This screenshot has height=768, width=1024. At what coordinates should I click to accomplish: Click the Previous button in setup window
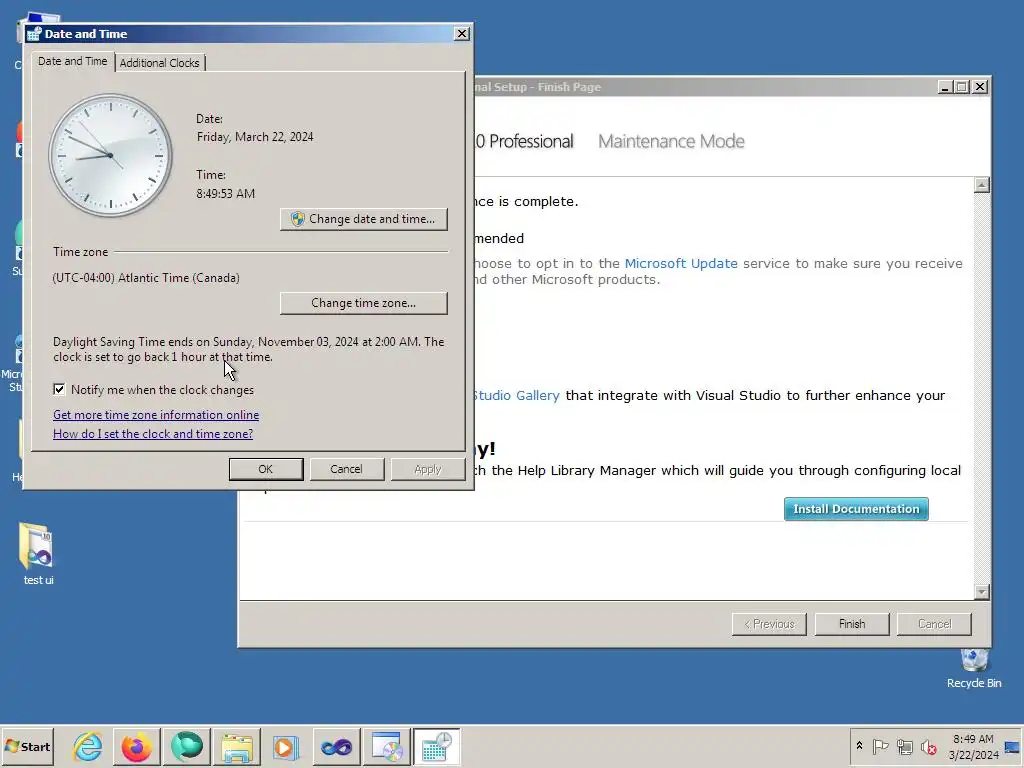pyautogui.click(x=769, y=624)
